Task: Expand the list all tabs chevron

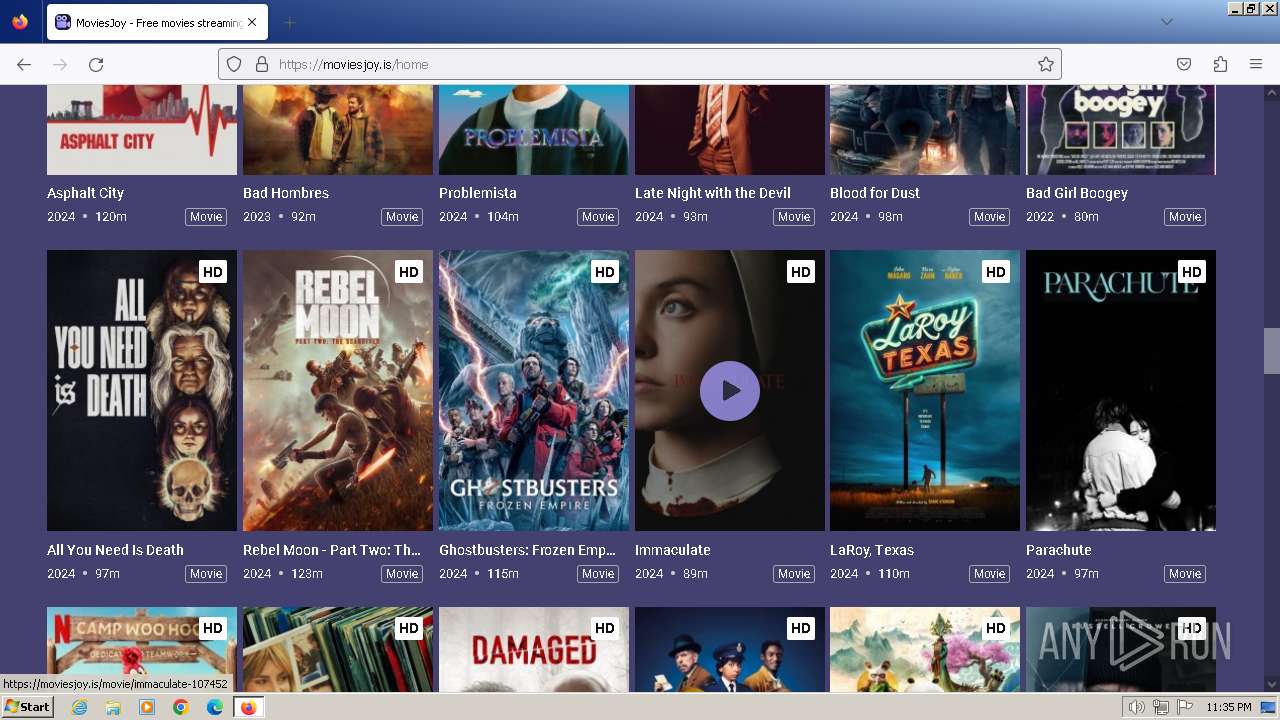Action: tap(1166, 22)
